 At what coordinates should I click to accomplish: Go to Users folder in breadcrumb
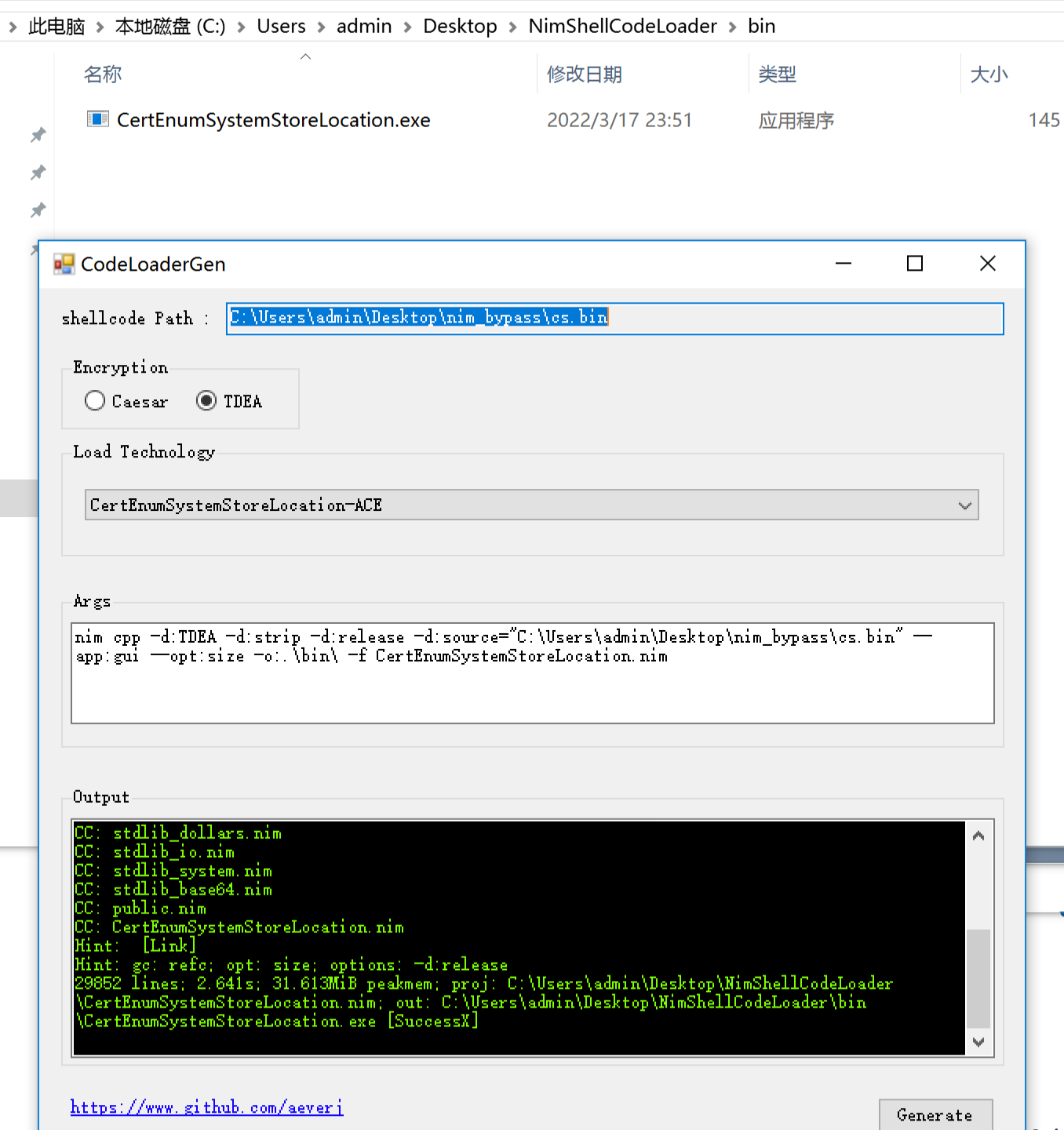(x=281, y=27)
